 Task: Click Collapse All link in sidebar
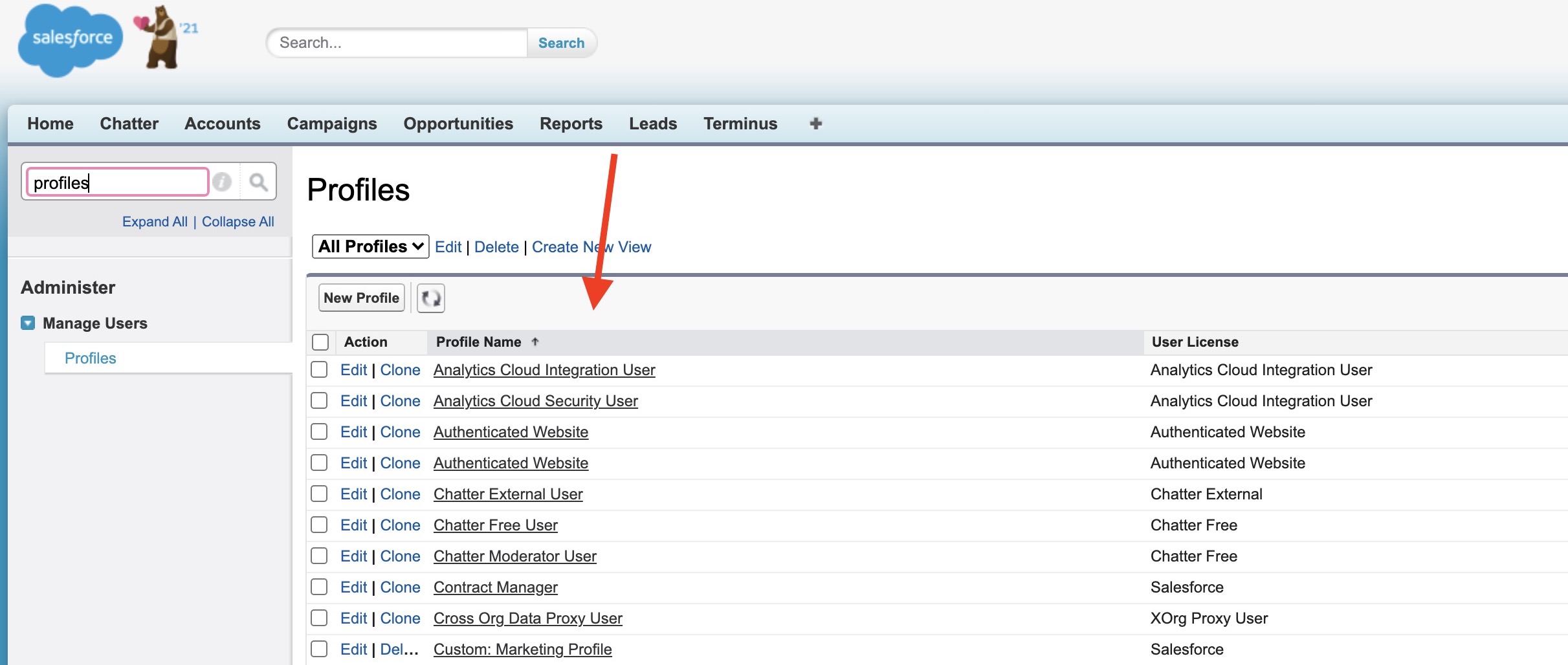(238, 222)
